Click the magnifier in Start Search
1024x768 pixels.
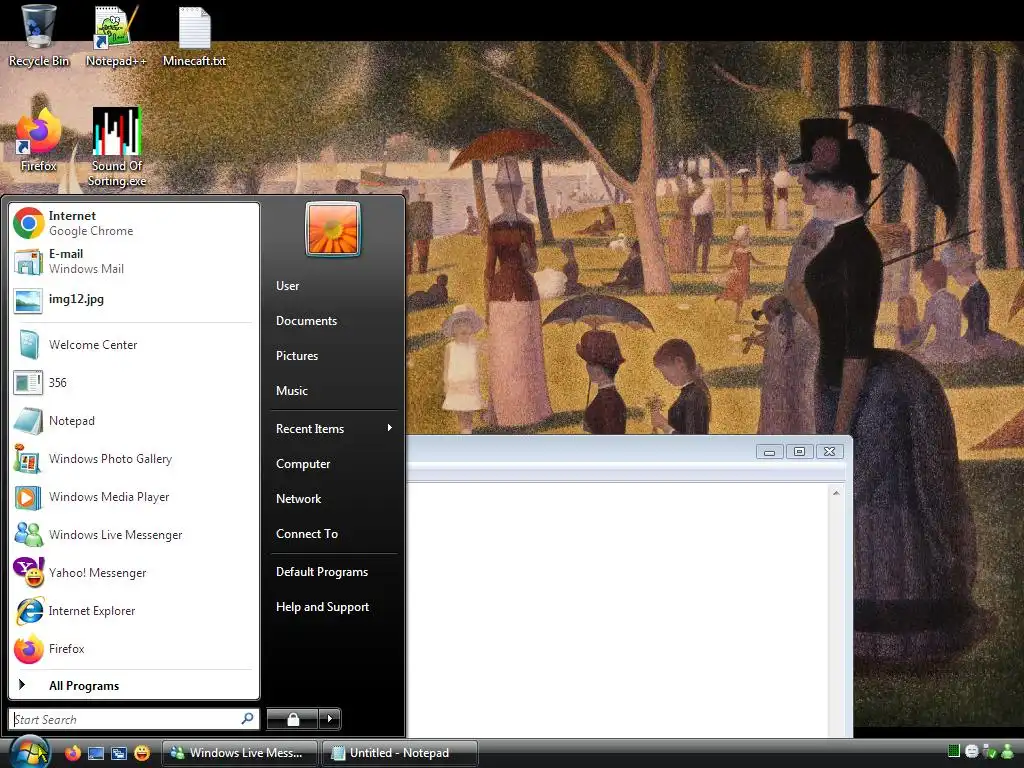coord(248,718)
